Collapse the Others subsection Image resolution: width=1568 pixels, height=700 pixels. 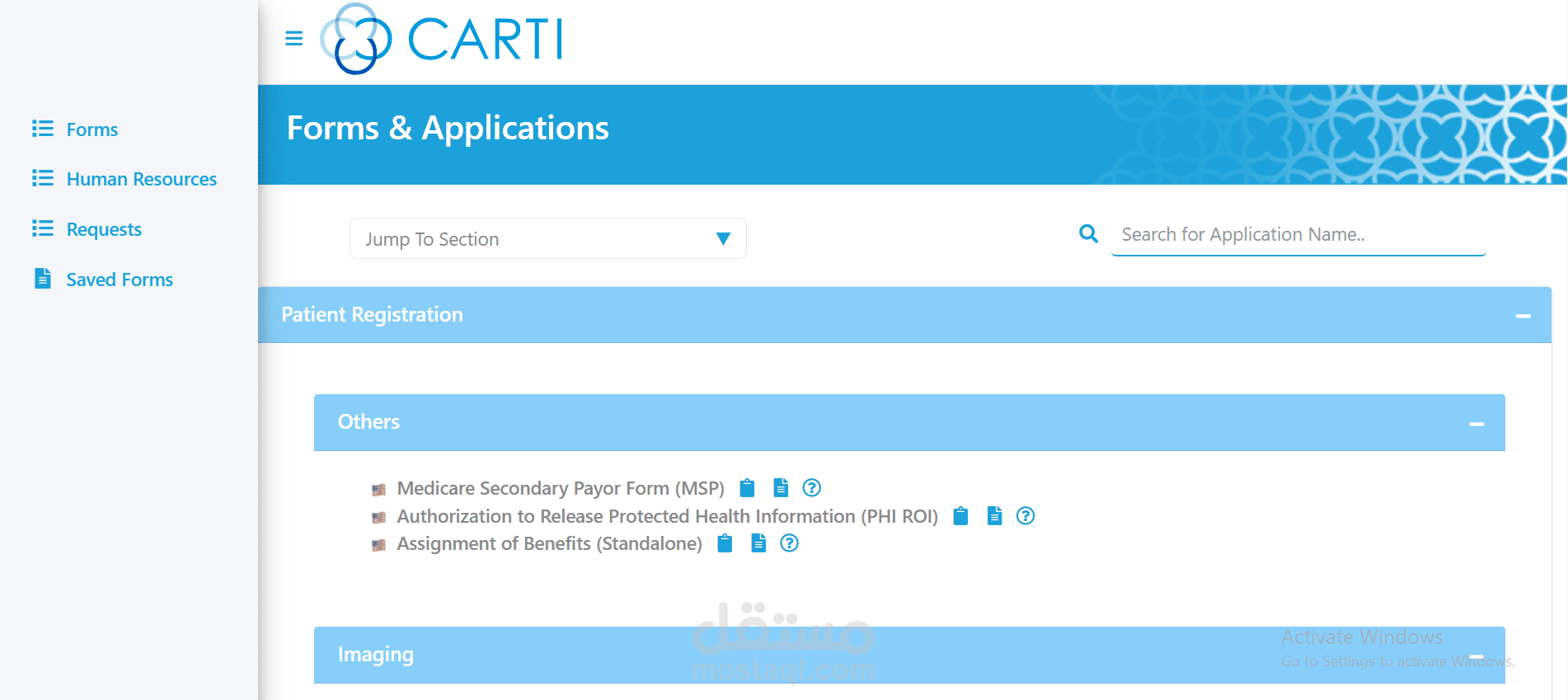pos(1476,424)
